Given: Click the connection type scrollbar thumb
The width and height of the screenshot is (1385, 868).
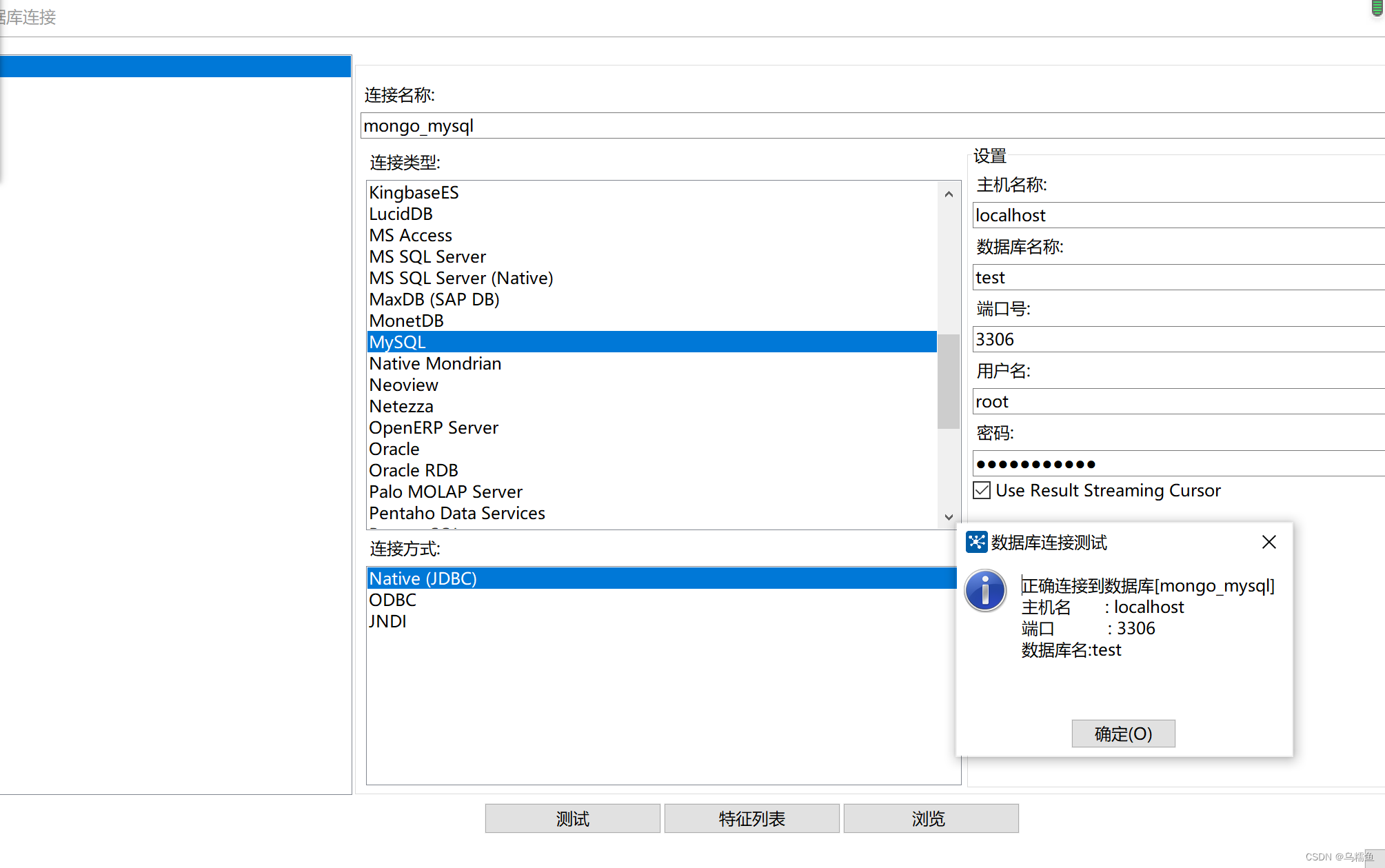Looking at the screenshot, I should (x=949, y=381).
